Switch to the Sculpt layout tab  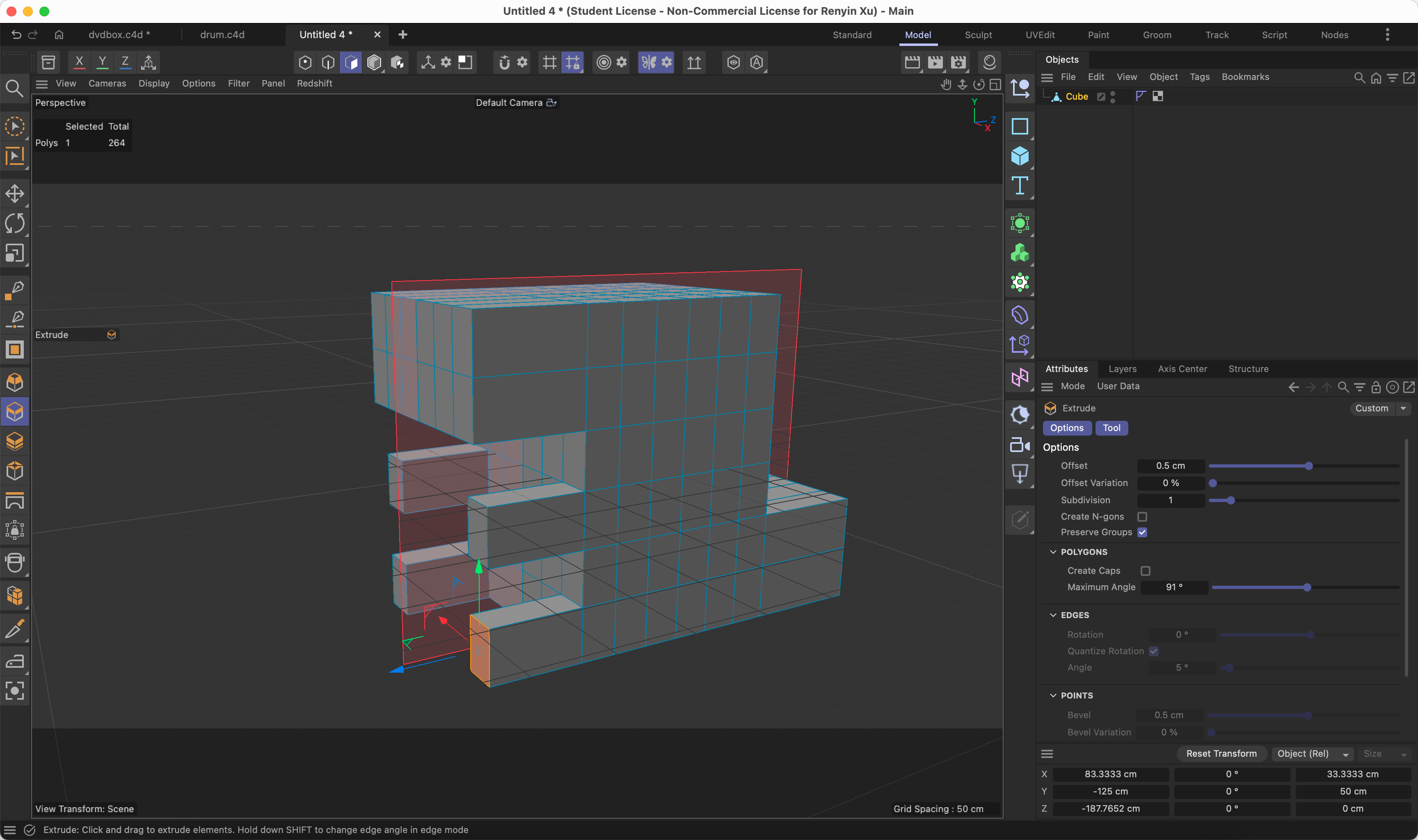(x=978, y=34)
